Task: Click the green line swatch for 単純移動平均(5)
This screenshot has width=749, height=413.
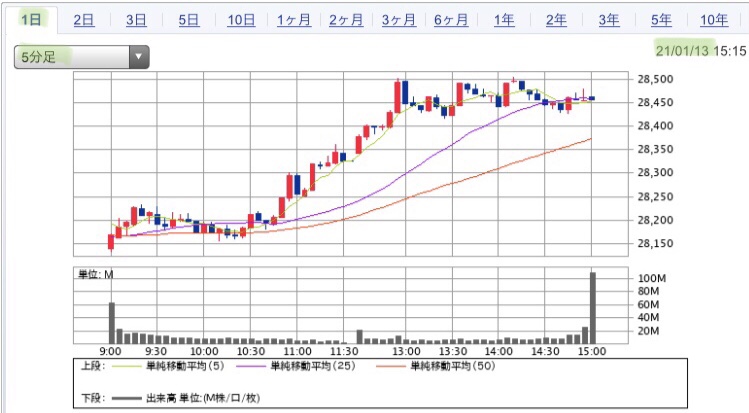Action: click(x=126, y=367)
